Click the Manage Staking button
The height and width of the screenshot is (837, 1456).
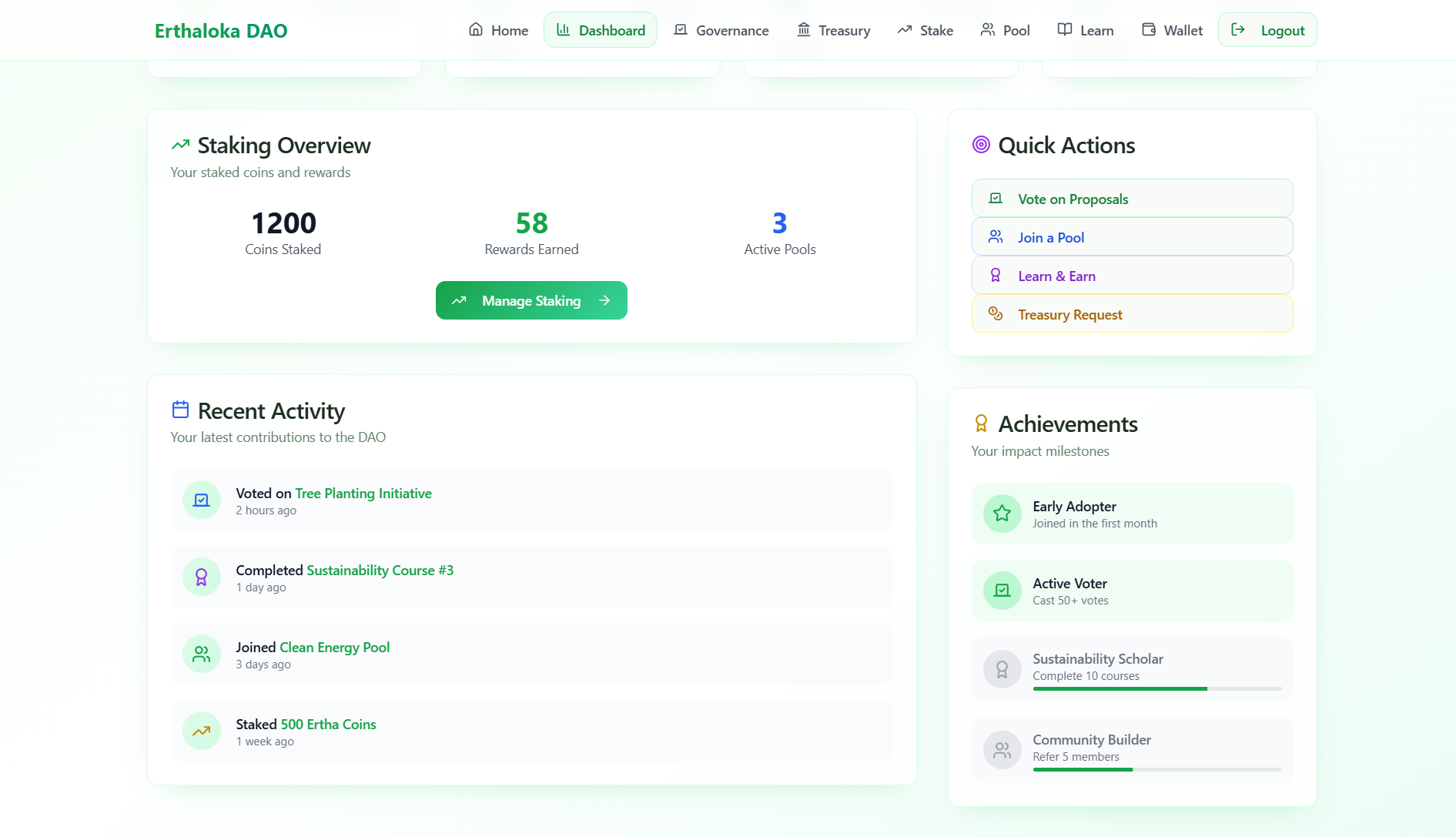[x=531, y=300]
